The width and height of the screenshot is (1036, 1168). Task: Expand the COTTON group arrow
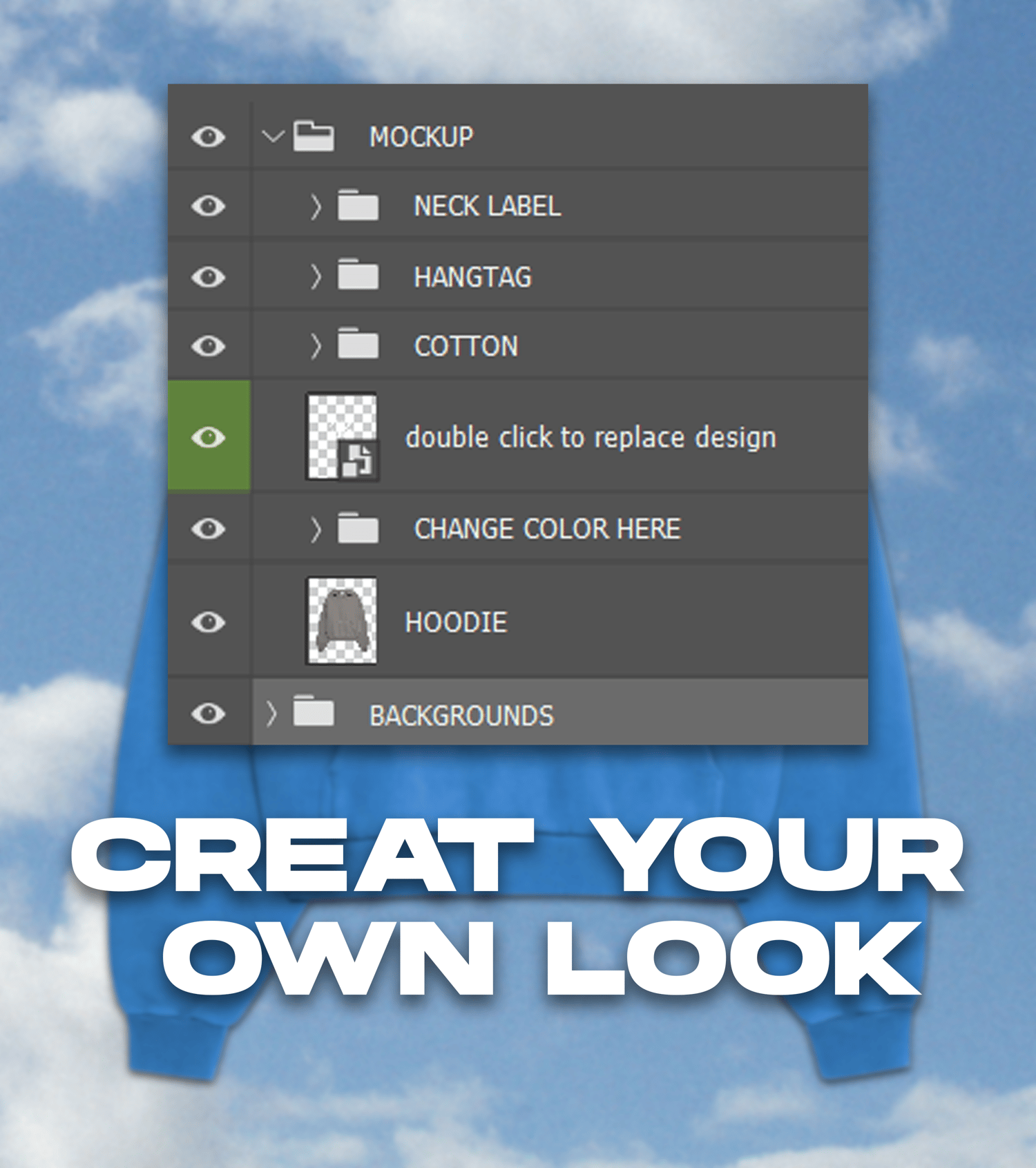pos(316,346)
